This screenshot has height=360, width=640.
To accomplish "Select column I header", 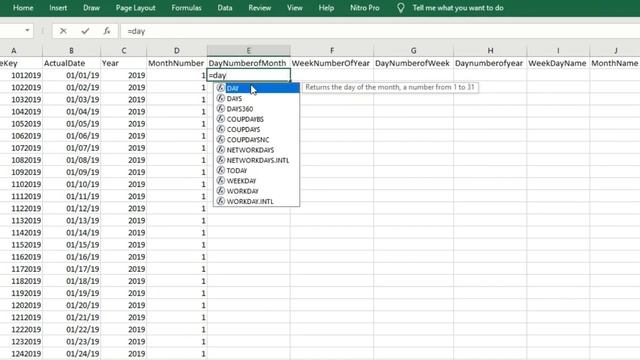I will pyautogui.click(x=558, y=51).
